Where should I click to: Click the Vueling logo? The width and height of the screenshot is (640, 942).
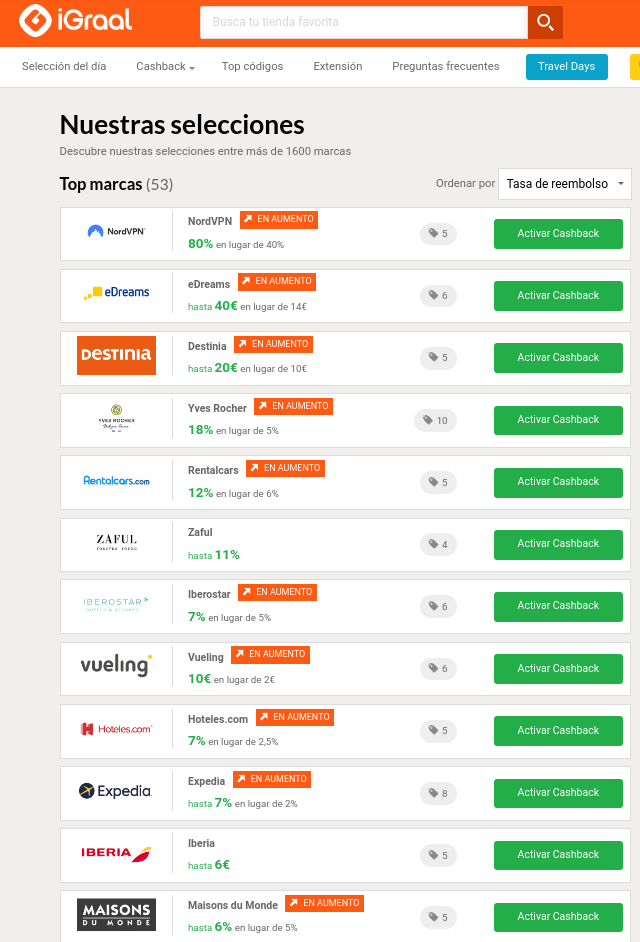click(116, 666)
